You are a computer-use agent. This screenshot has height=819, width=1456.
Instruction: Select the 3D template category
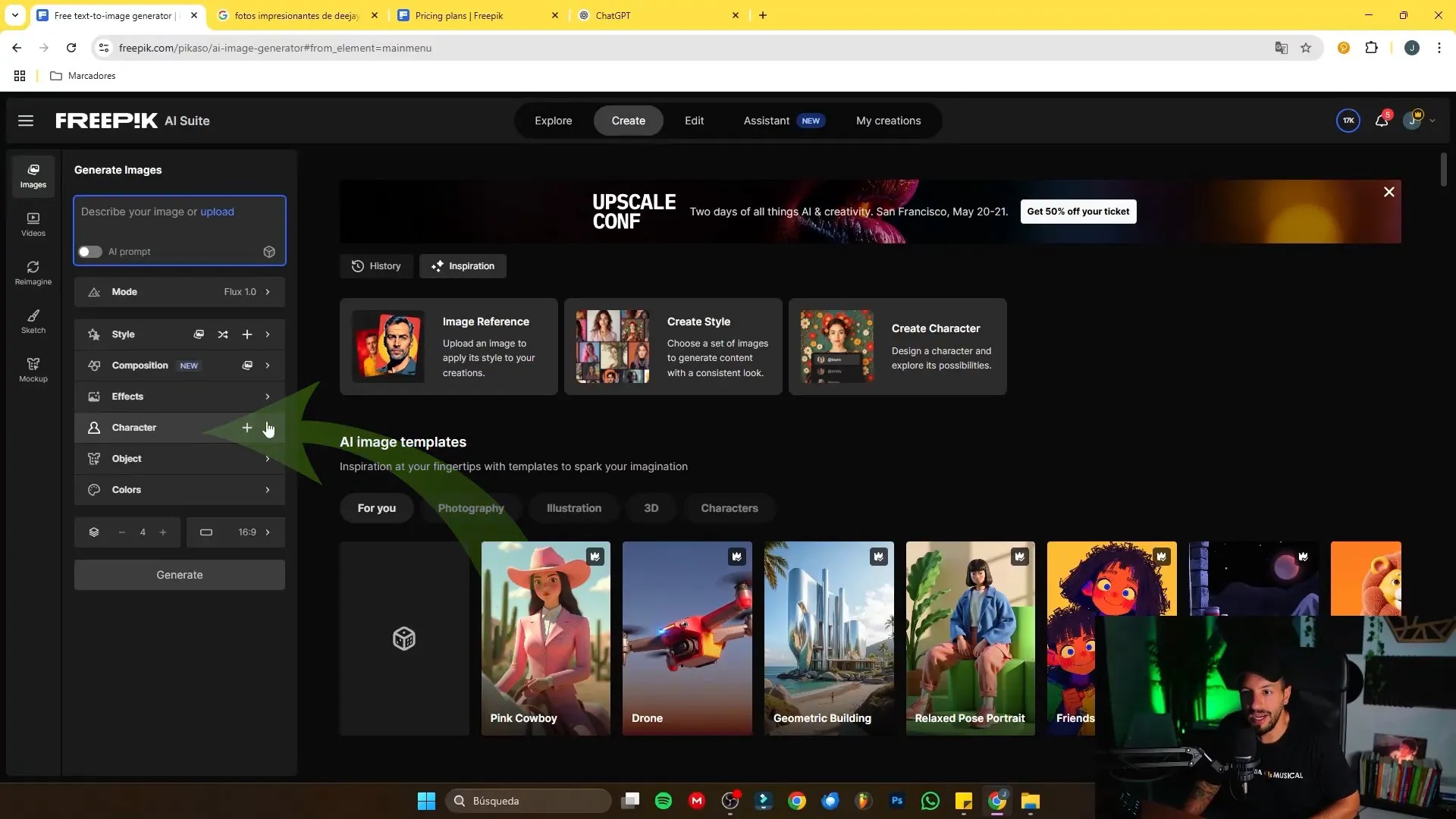651,508
